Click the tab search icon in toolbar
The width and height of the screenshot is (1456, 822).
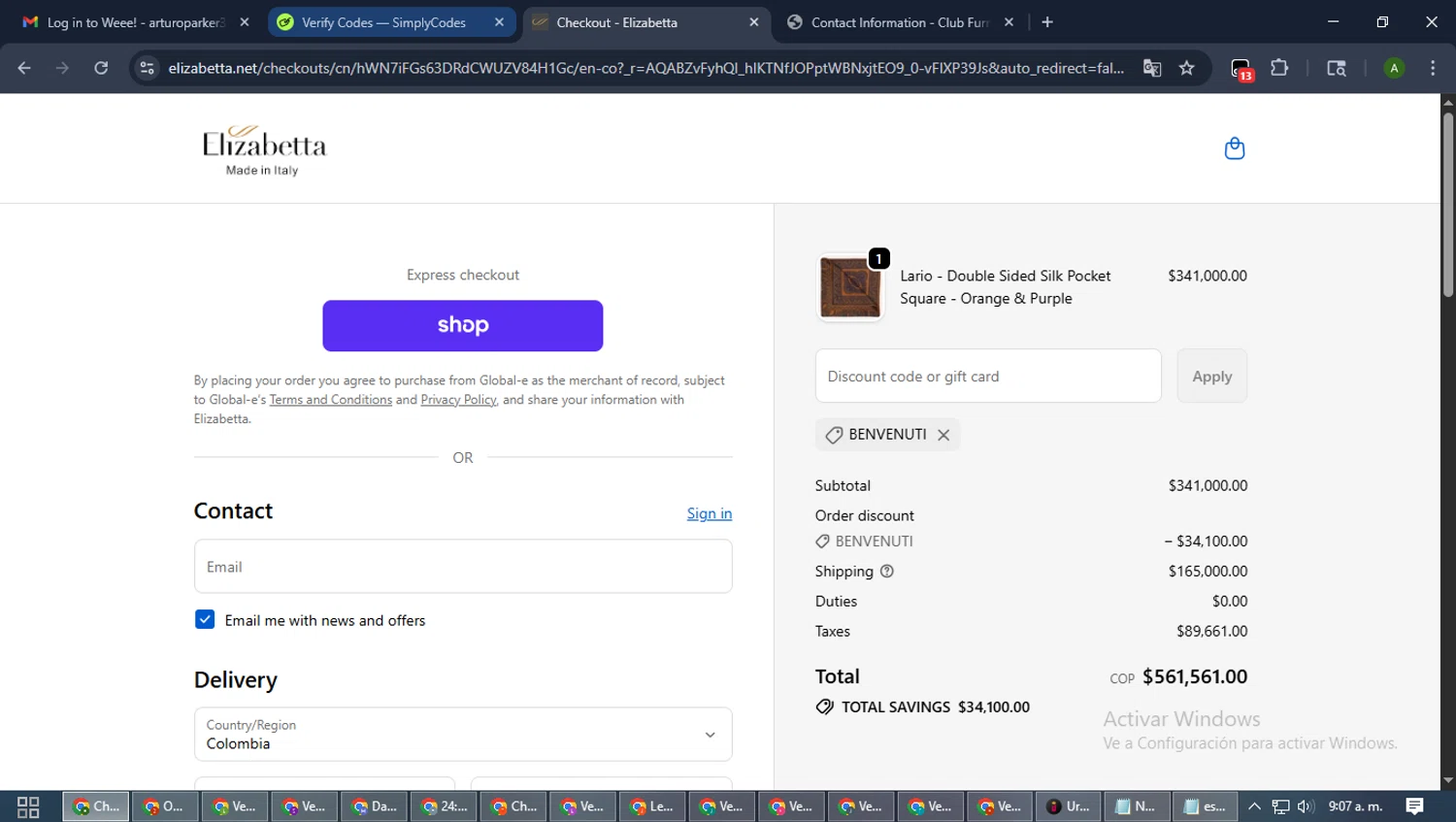click(1337, 68)
